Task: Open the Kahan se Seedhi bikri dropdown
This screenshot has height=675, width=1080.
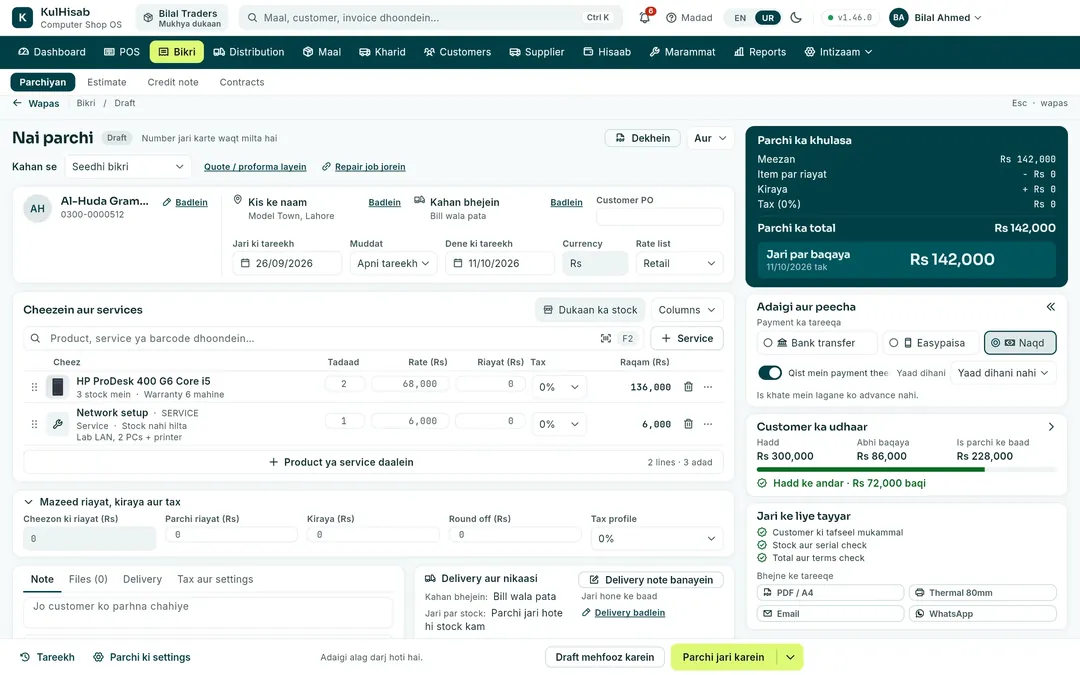Action: coord(128,167)
